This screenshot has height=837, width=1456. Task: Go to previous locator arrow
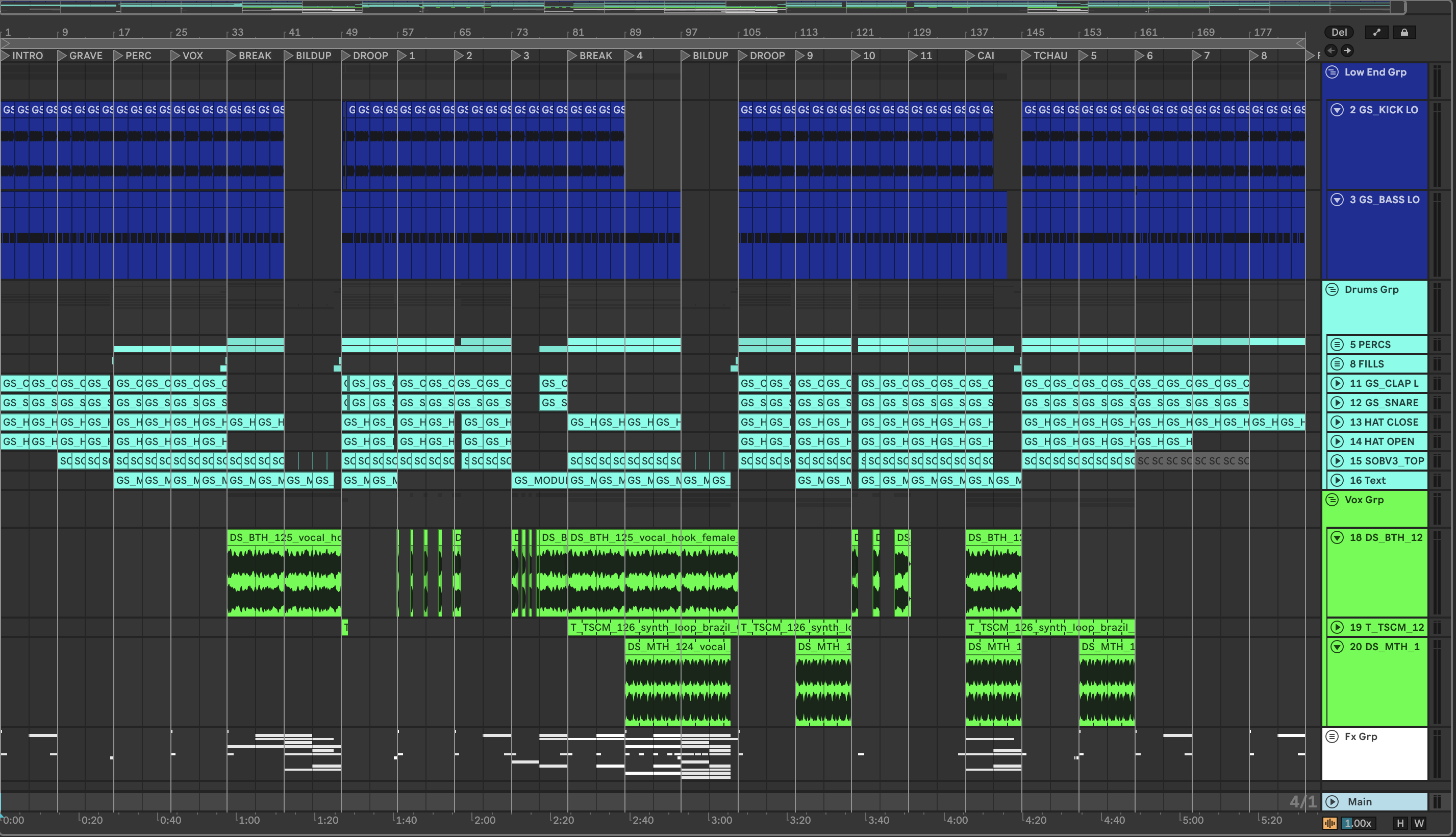coord(1331,51)
